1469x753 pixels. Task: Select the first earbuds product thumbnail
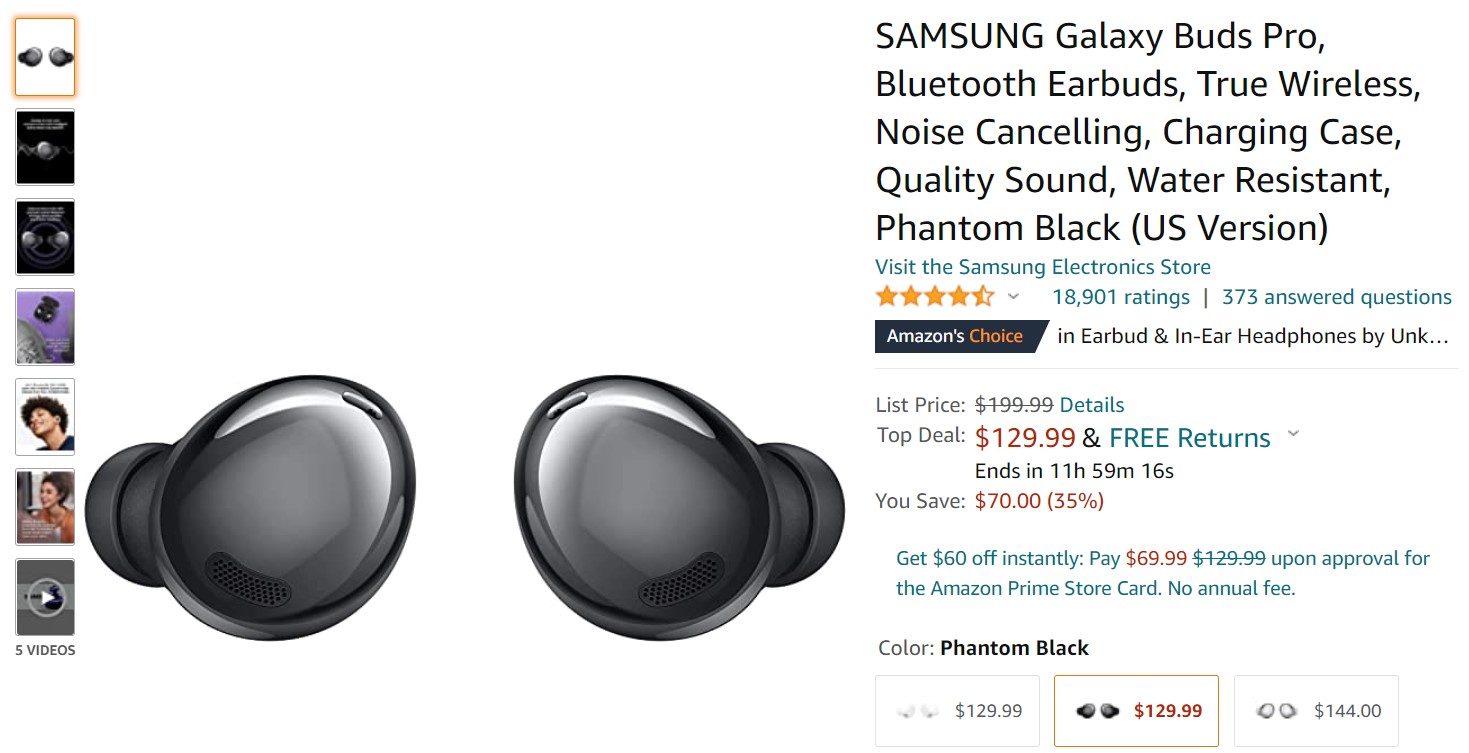45,57
